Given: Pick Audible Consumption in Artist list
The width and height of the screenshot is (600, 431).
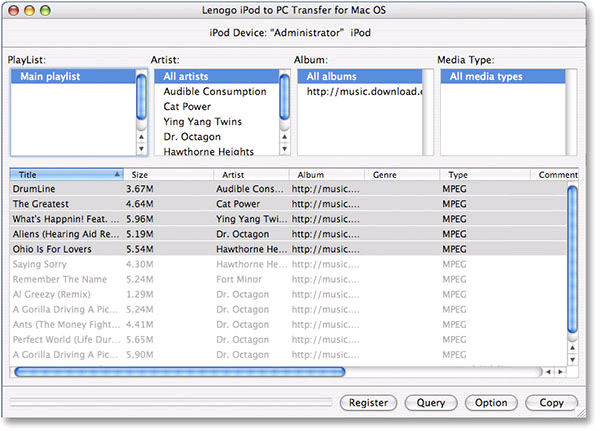Looking at the screenshot, I should click(215, 92).
